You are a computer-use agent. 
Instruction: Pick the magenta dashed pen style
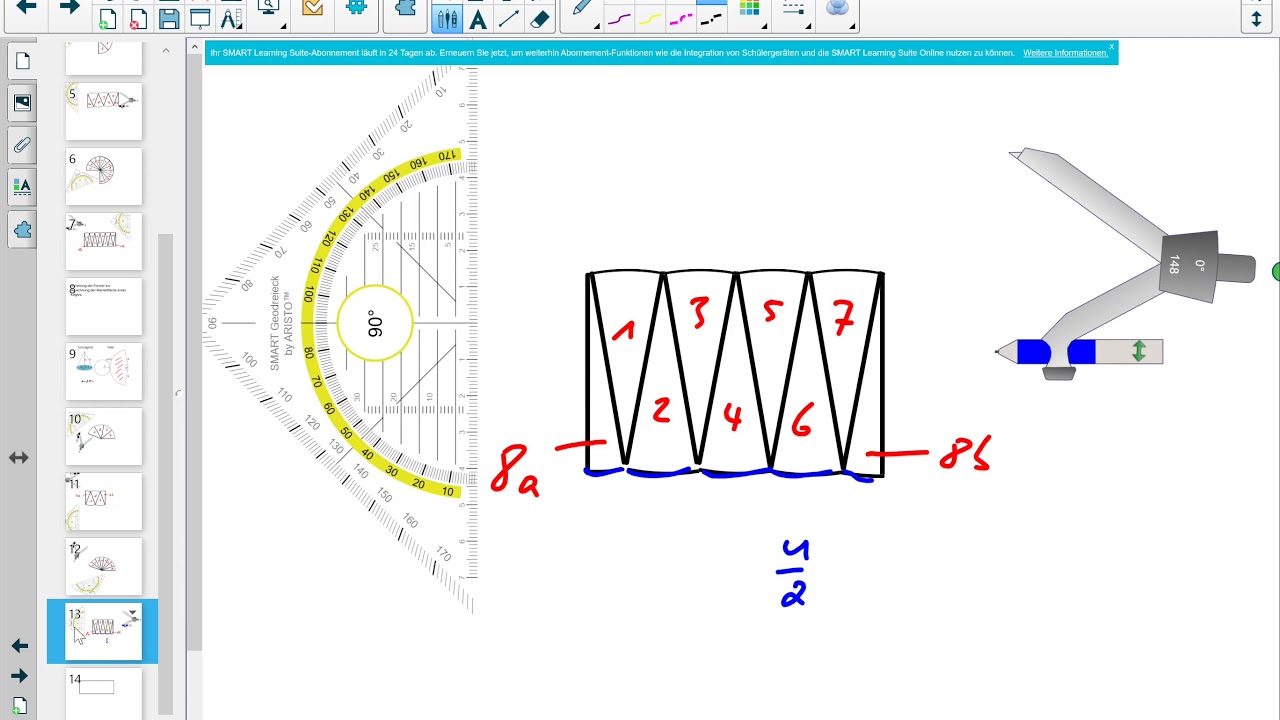[x=681, y=18]
